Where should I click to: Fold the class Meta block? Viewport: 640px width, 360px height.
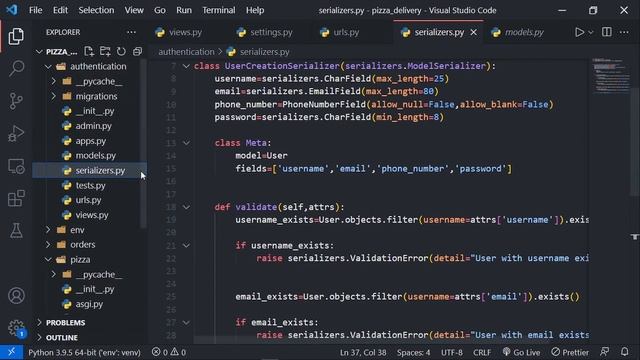click(x=186, y=143)
